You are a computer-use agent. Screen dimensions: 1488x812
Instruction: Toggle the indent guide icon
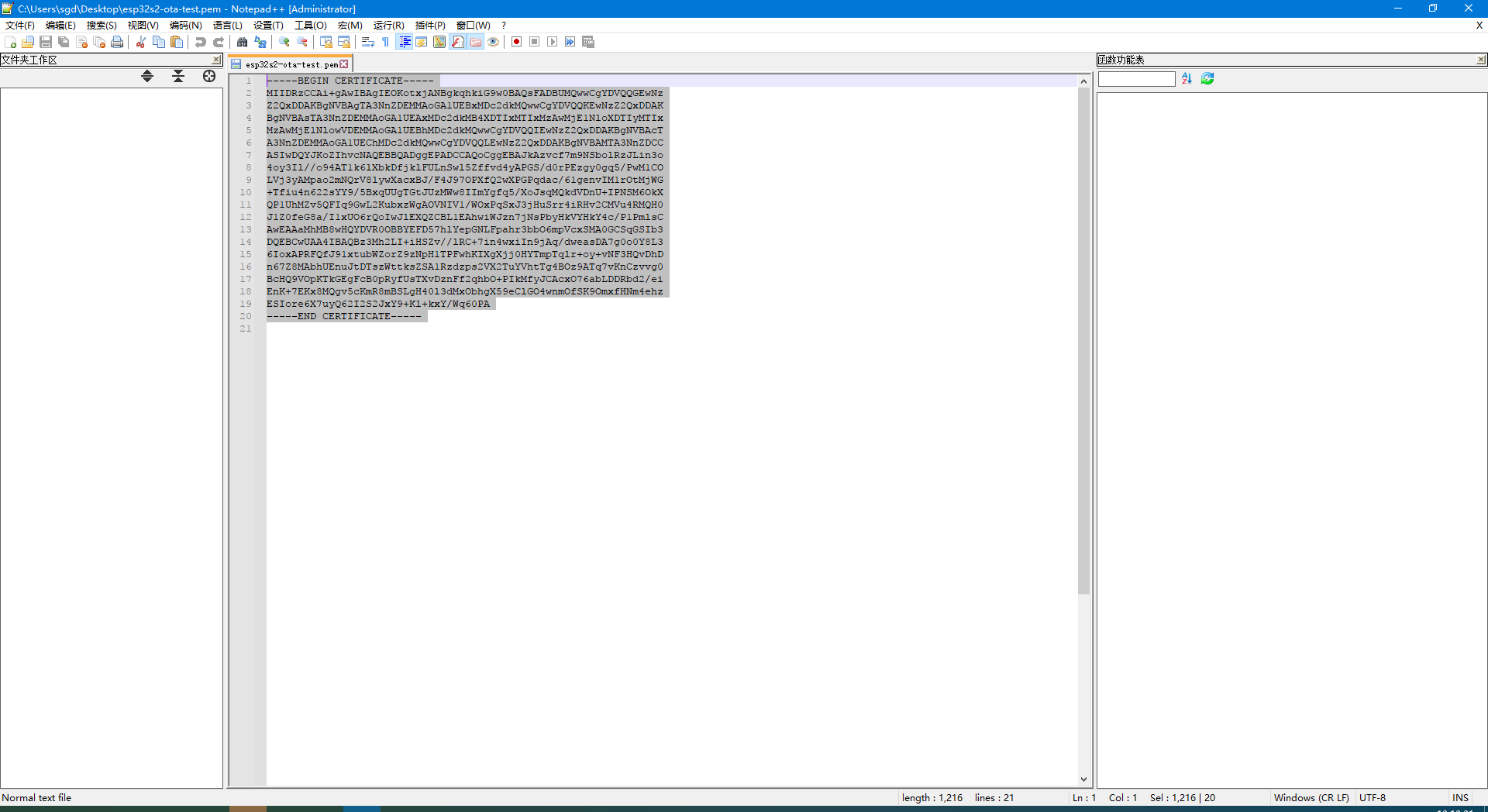[x=404, y=42]
